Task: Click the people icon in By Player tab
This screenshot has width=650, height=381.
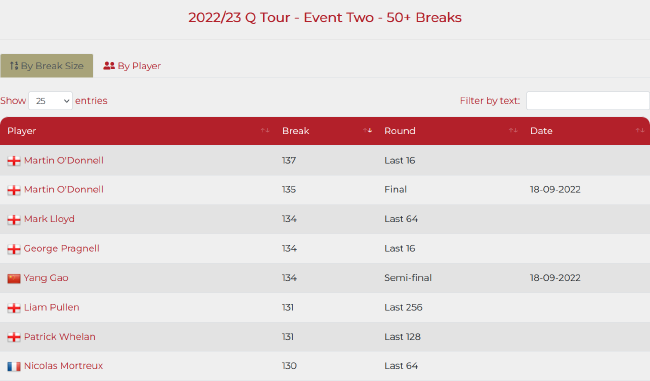Action: click(109, 66)
